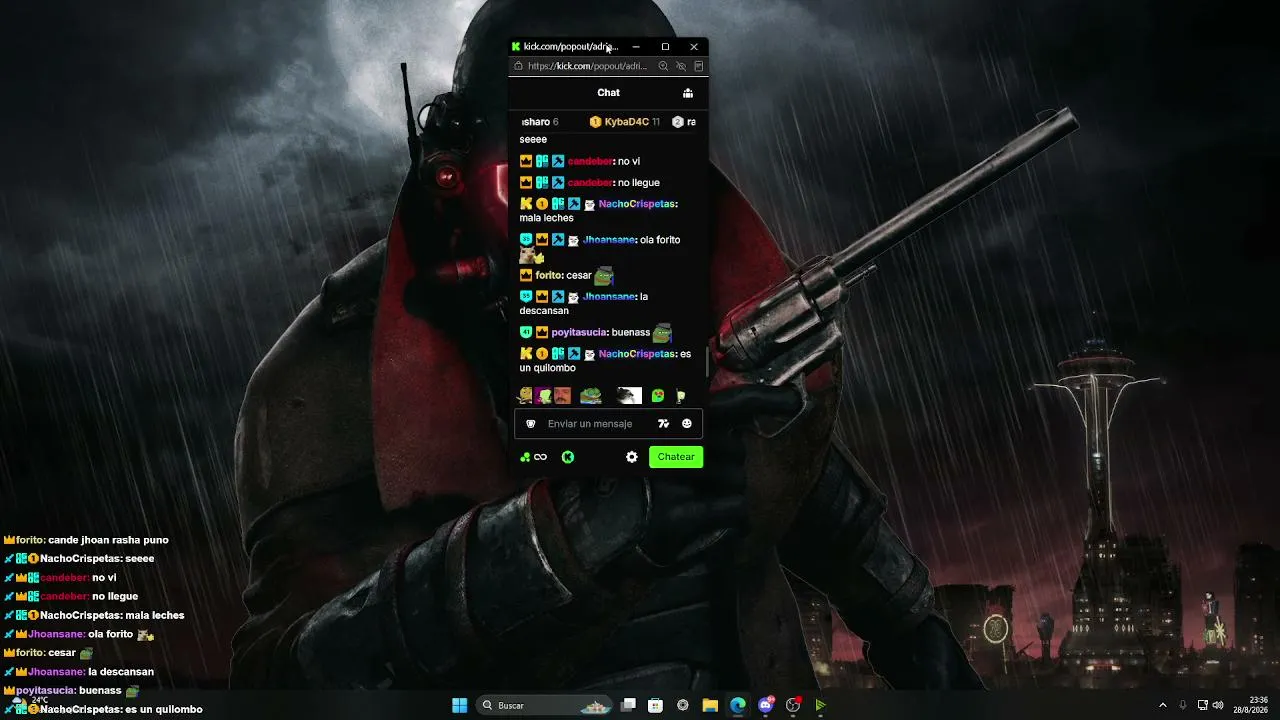Pick the mustache man quick emote

[562, 396]
